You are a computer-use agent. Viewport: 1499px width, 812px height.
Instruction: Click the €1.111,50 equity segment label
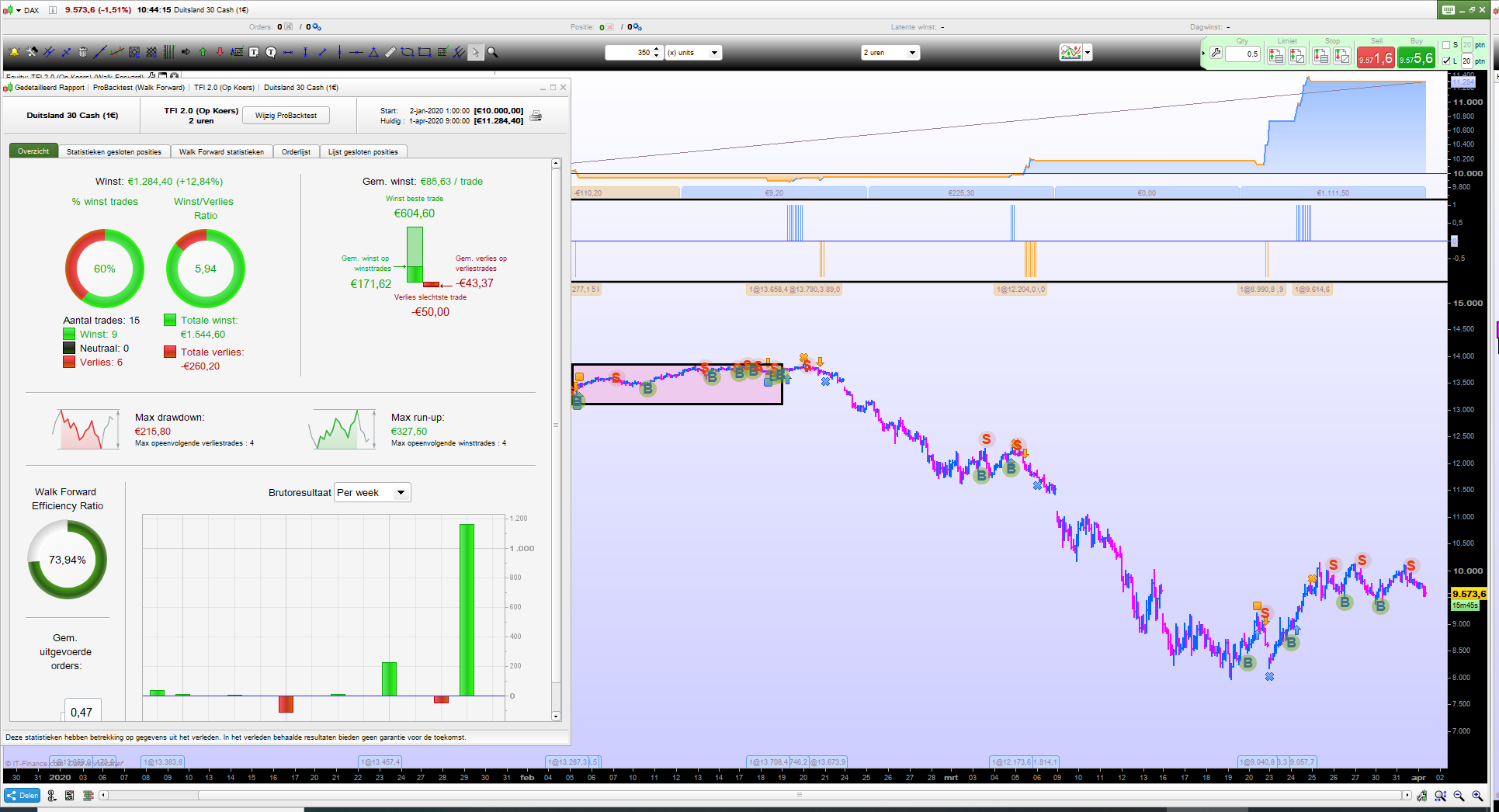point(1333,193)
